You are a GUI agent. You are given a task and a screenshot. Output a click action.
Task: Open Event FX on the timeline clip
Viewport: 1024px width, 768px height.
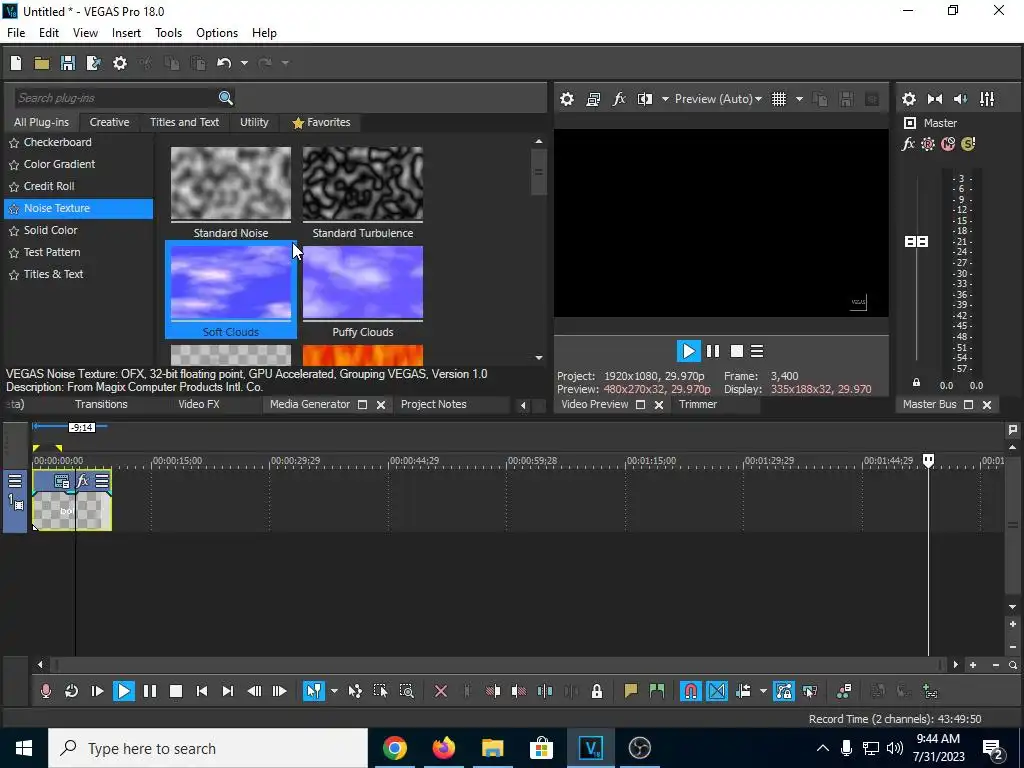pyautogui.click(x=82, y=481)
